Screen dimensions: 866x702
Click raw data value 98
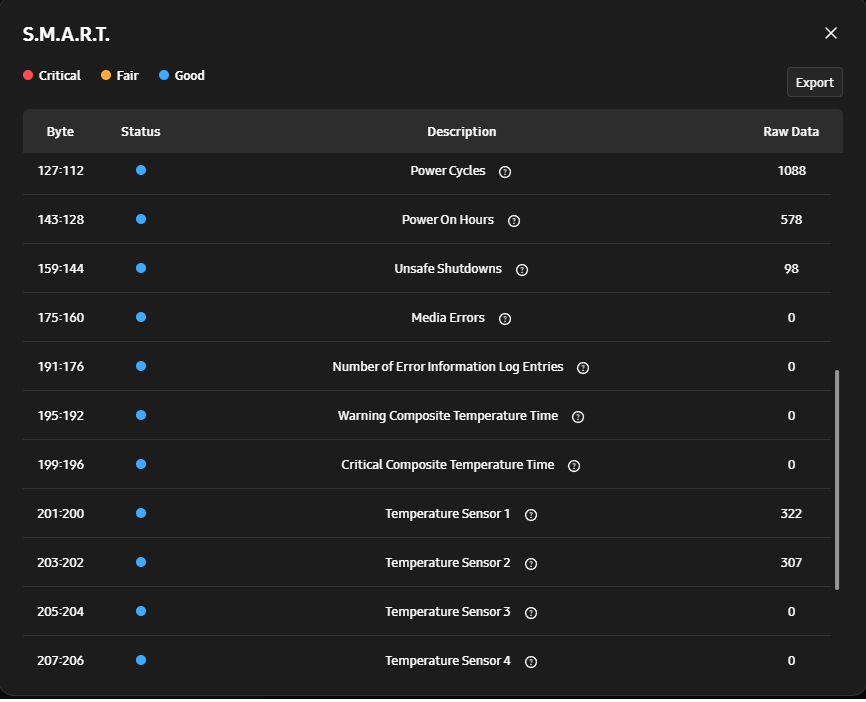791,269
